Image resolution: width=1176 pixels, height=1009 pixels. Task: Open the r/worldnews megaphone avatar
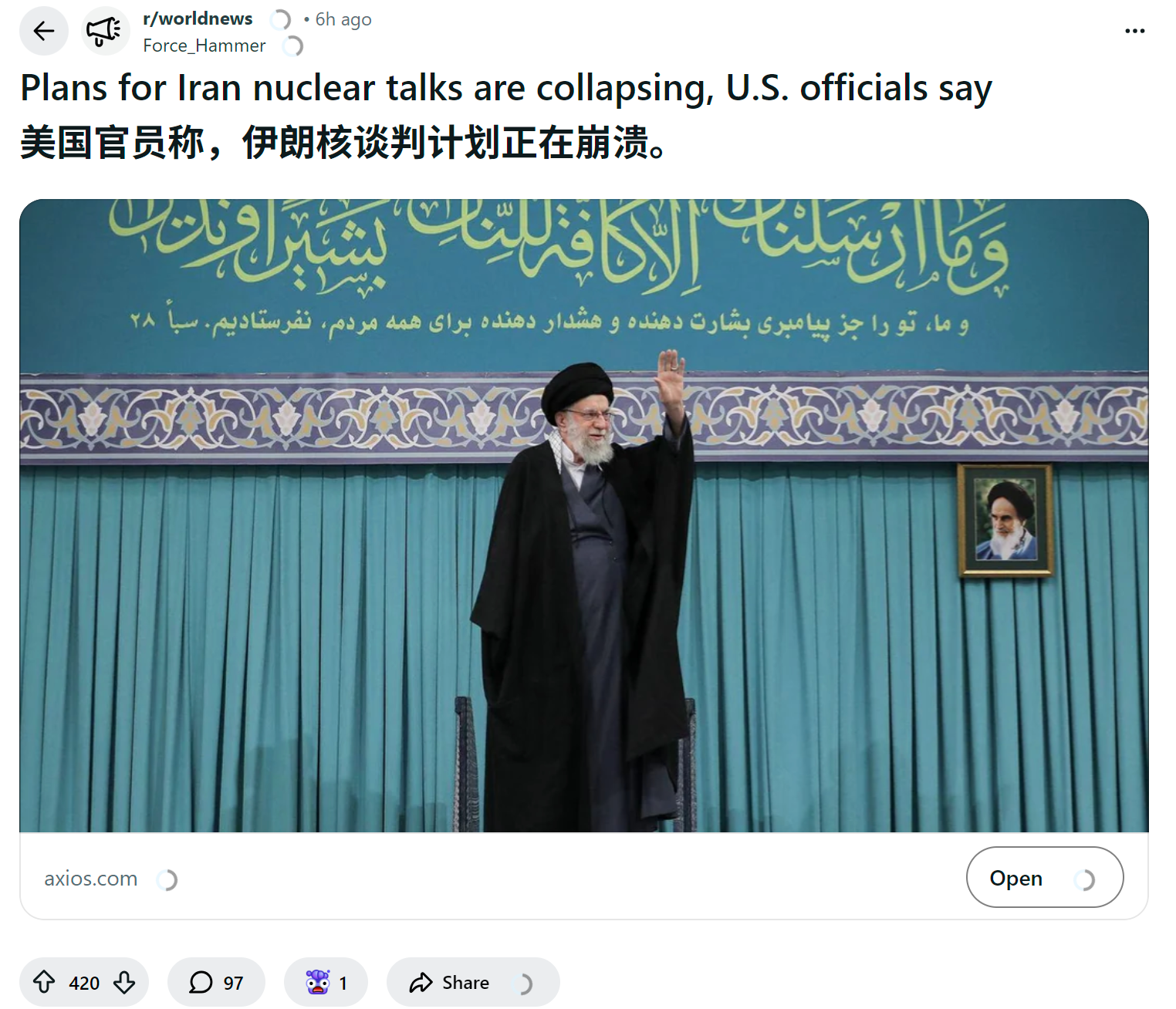tap(105, 31)
